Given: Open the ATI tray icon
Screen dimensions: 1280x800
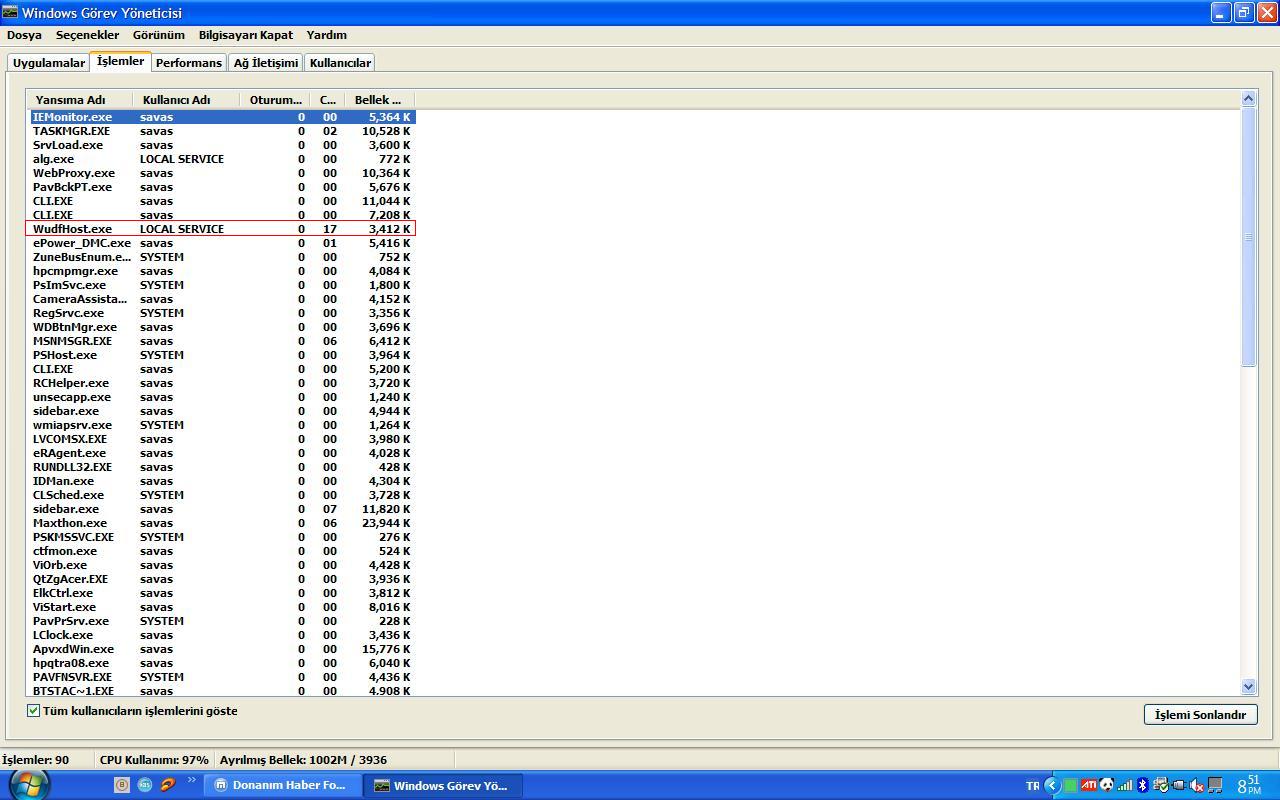Looking at the screenshot, I should coord(1089,785).
